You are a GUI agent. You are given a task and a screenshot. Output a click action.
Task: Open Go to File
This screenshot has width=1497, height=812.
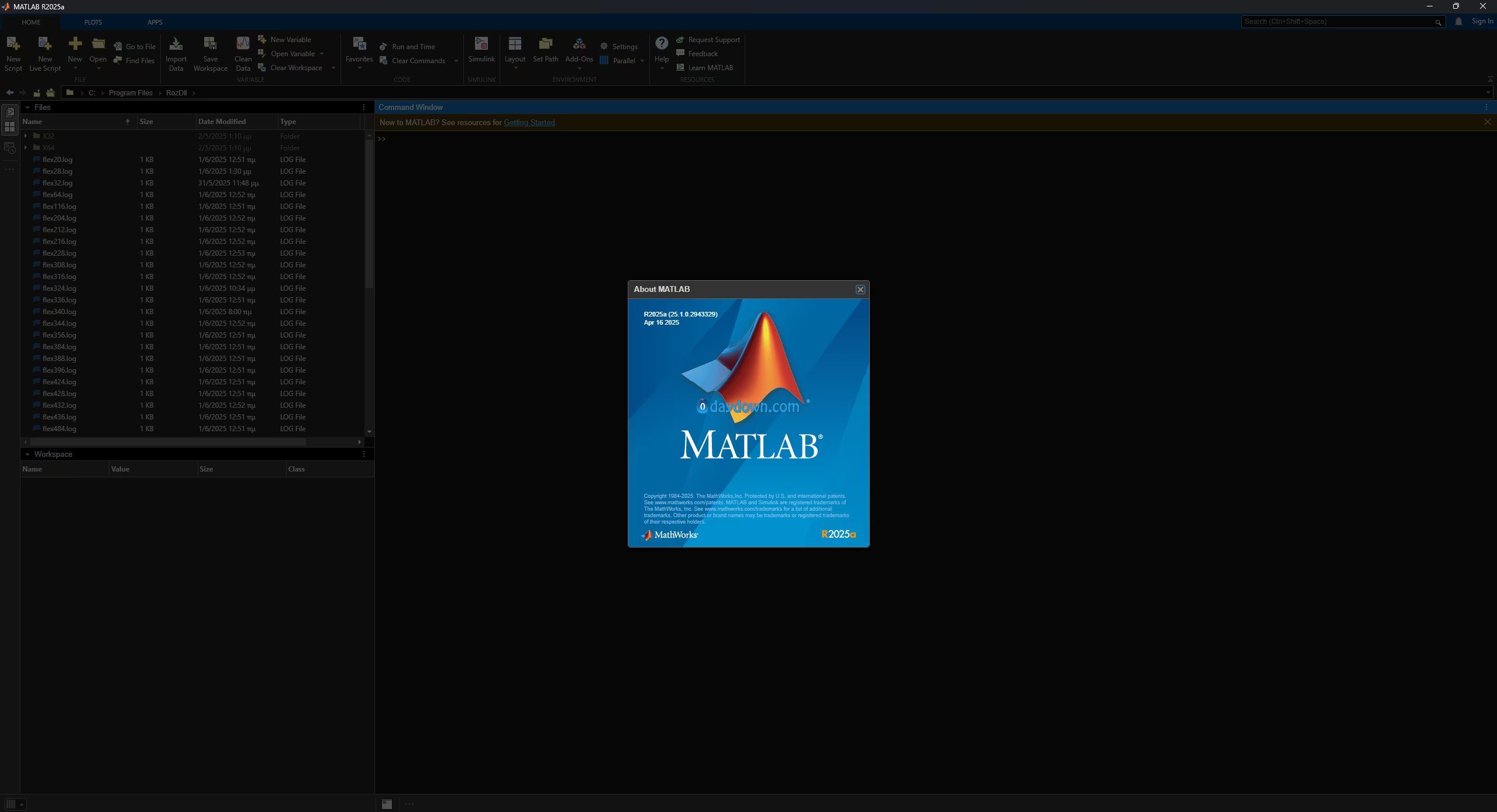135,47
